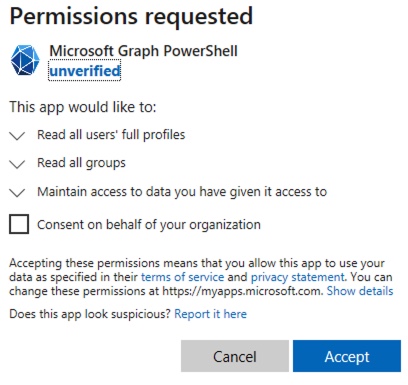Select the Read all groups permission text
Screen dimensions: 408x385
pyautogui.click(x=81, y=163)
